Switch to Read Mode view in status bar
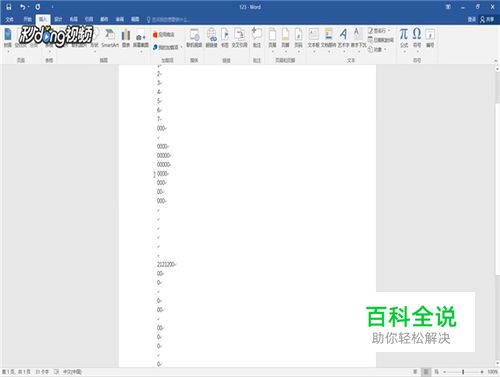The image size is (500, 377). [415, 372]
